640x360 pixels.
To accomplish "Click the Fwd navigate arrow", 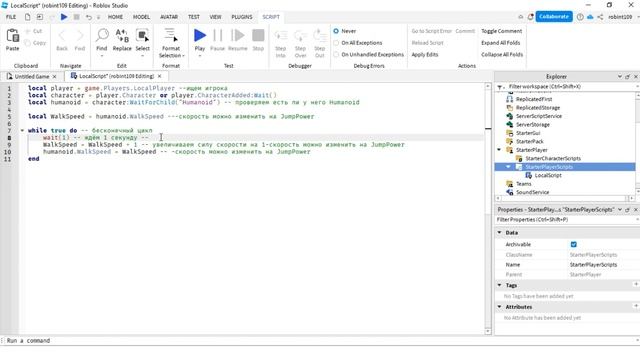I will pyautogui.click(x=80, y=36).
